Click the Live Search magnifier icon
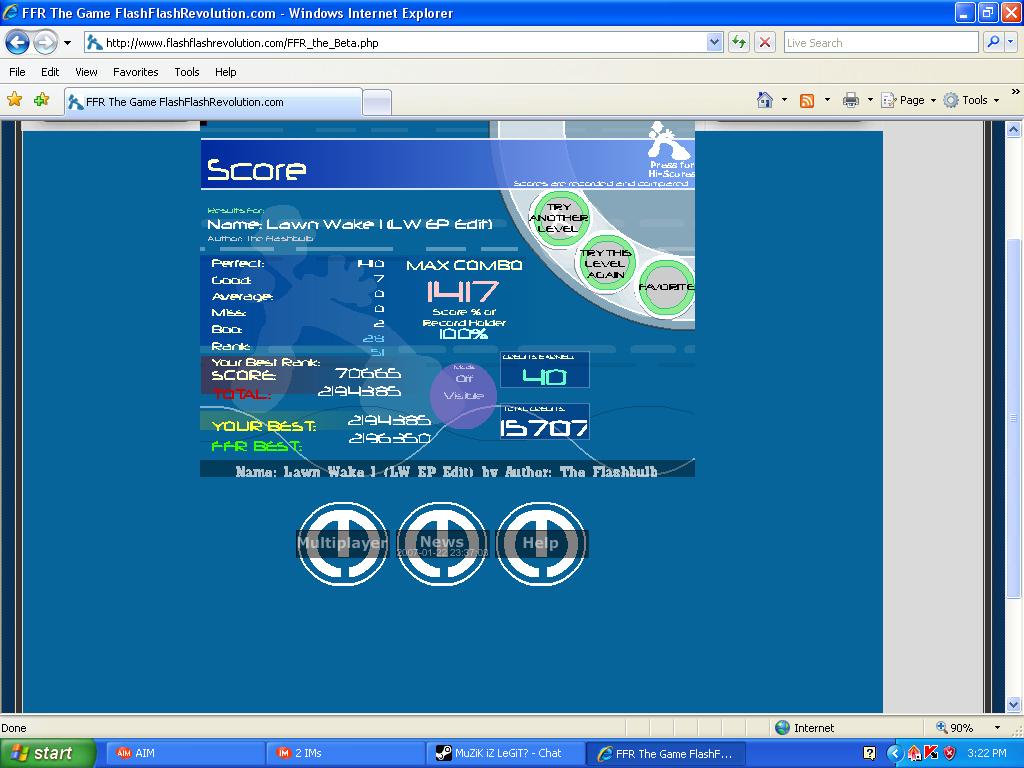The width and height of the screenshot is (1024, 768). pyautogui.click(x=993, y=42)
